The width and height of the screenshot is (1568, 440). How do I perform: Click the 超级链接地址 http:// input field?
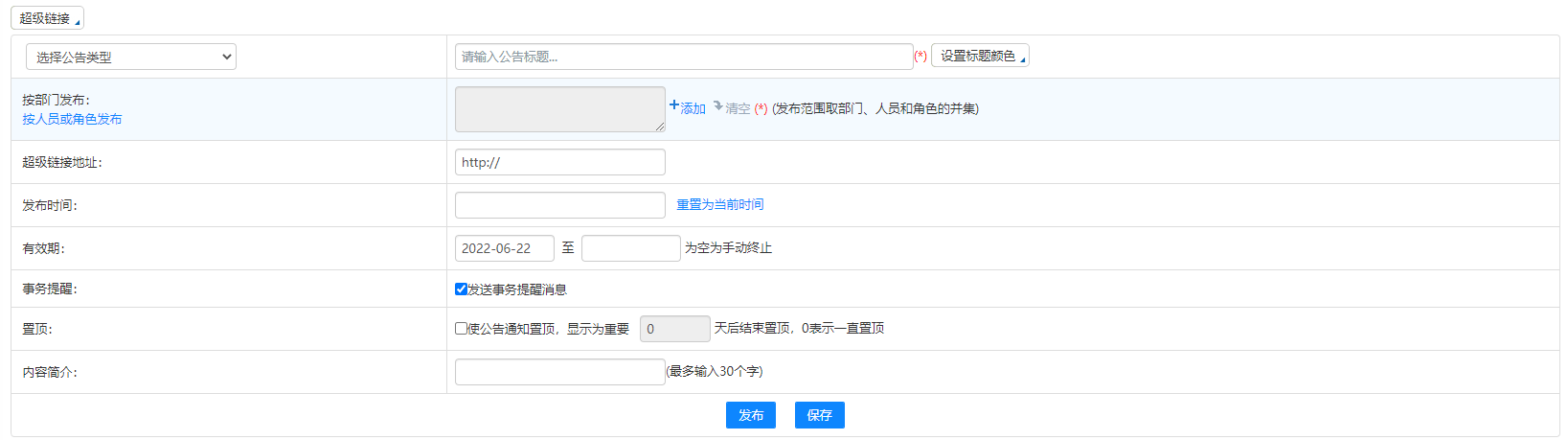click(559, 163)
